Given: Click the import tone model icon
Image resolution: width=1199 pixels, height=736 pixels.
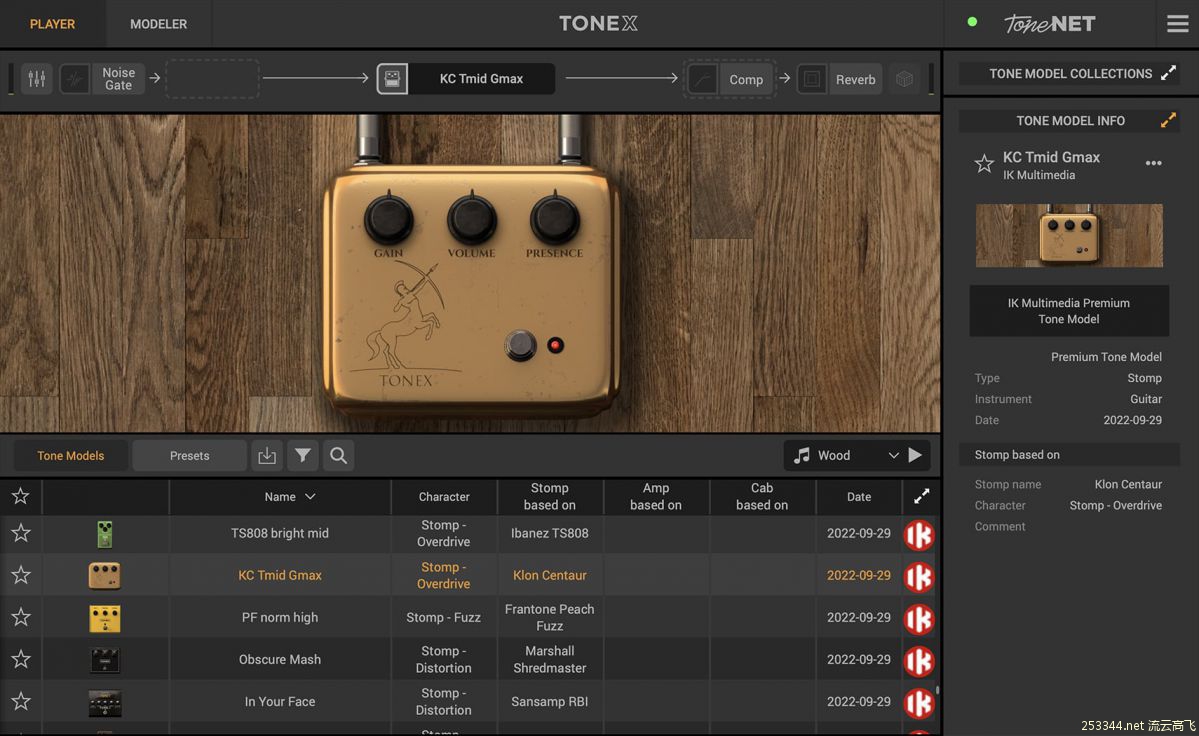Looking at the screenshot, I should pos(267,456).
